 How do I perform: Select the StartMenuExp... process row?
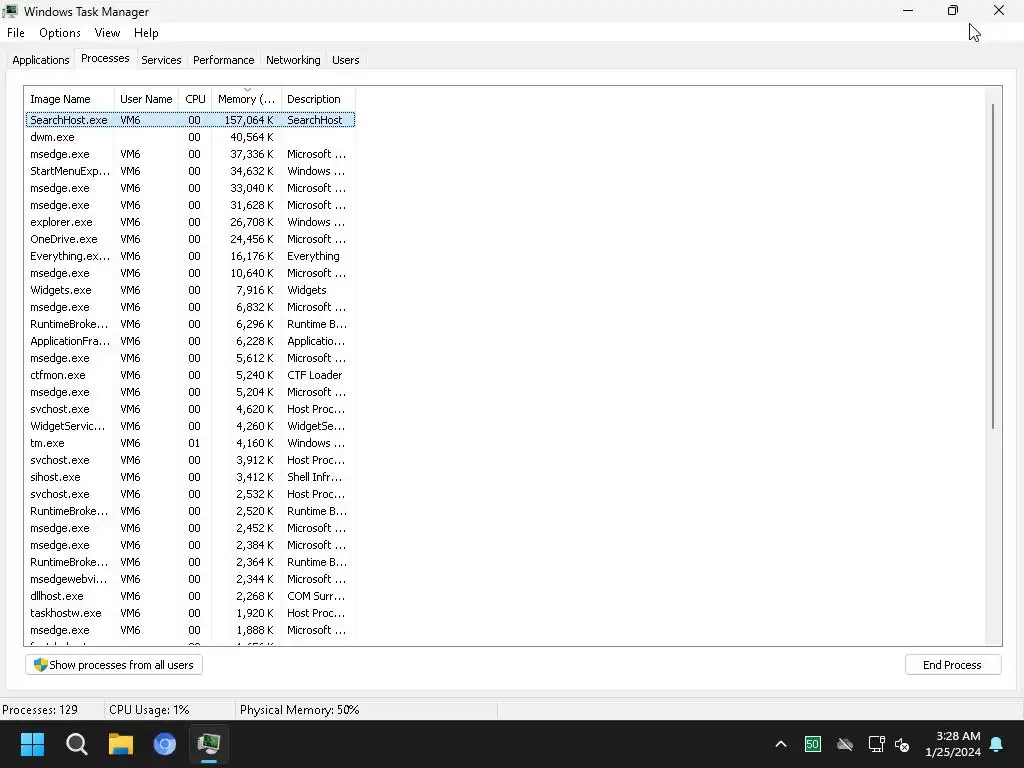(190, 171)
